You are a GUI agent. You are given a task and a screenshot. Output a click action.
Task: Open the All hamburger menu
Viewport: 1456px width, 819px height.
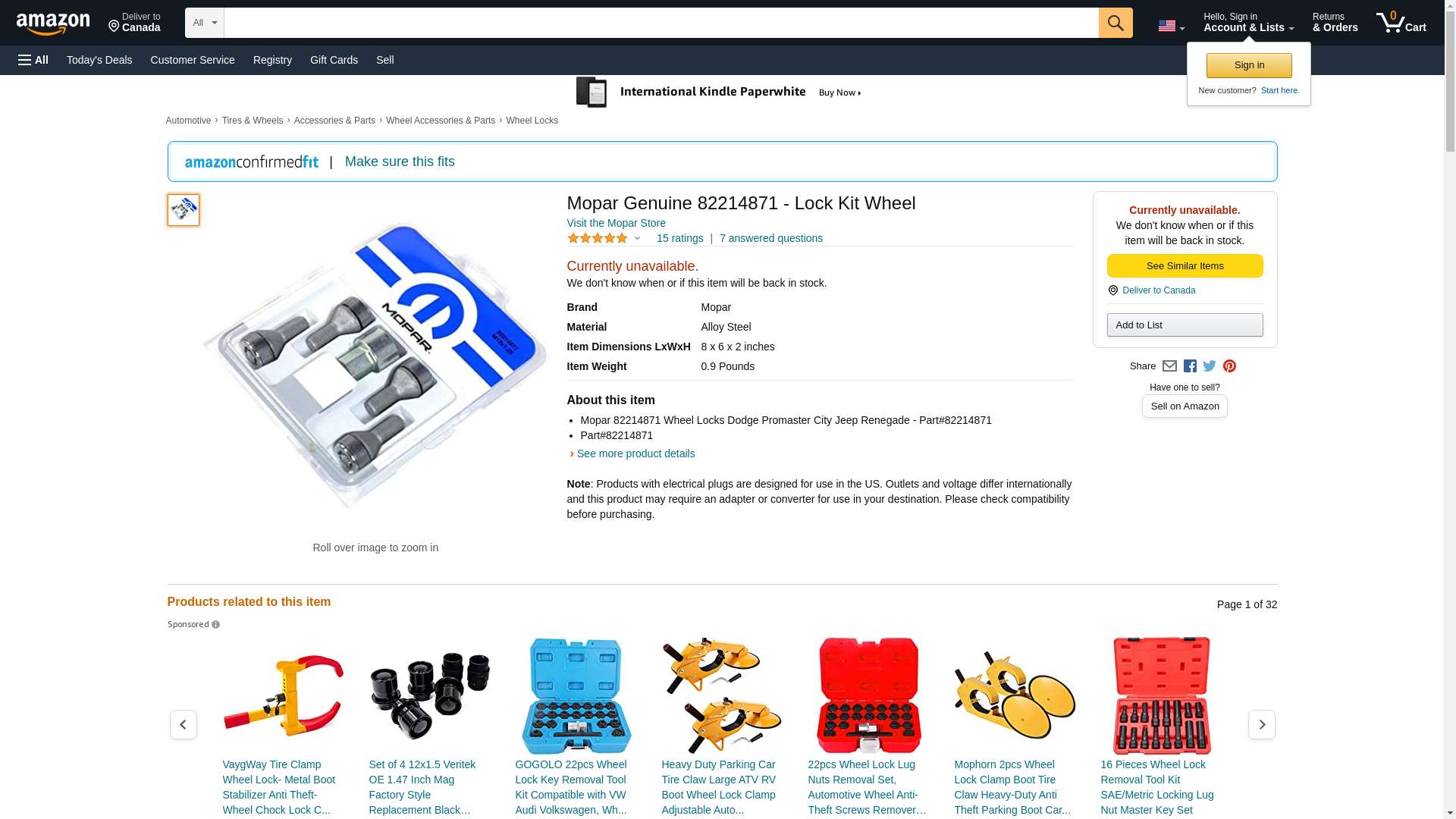[x=33, y=60]
